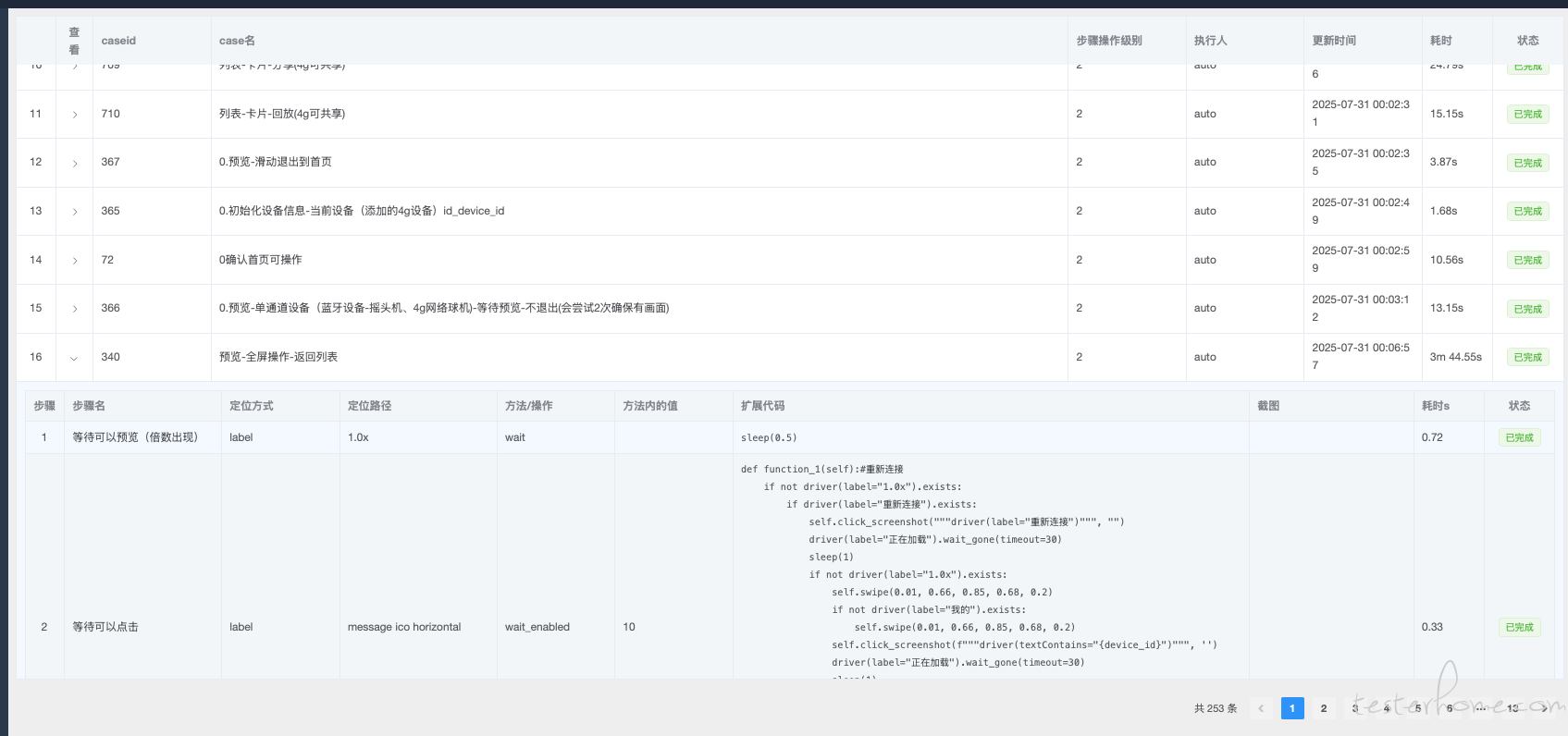Jump to page 13 in pagination
This screenshot has width=1568, height=736.
(x=1512, y=708)
